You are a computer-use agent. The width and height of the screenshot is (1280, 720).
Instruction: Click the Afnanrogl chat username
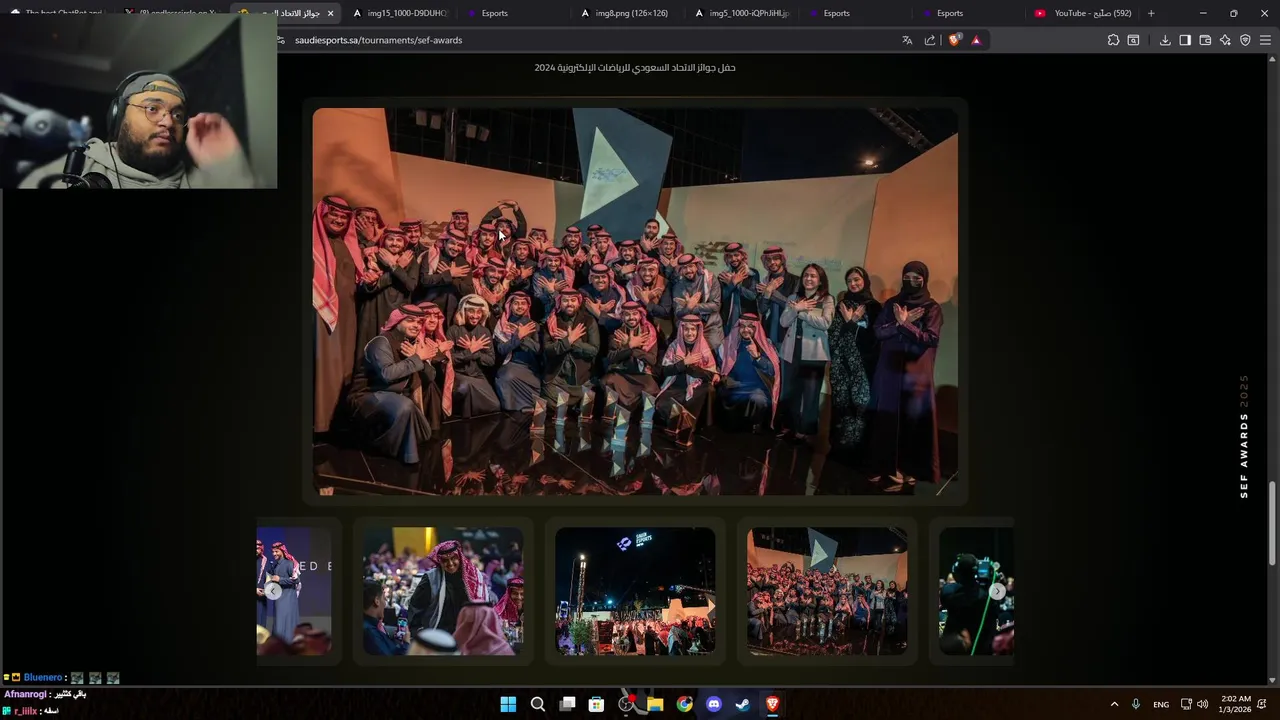click(x=25, y=694)
